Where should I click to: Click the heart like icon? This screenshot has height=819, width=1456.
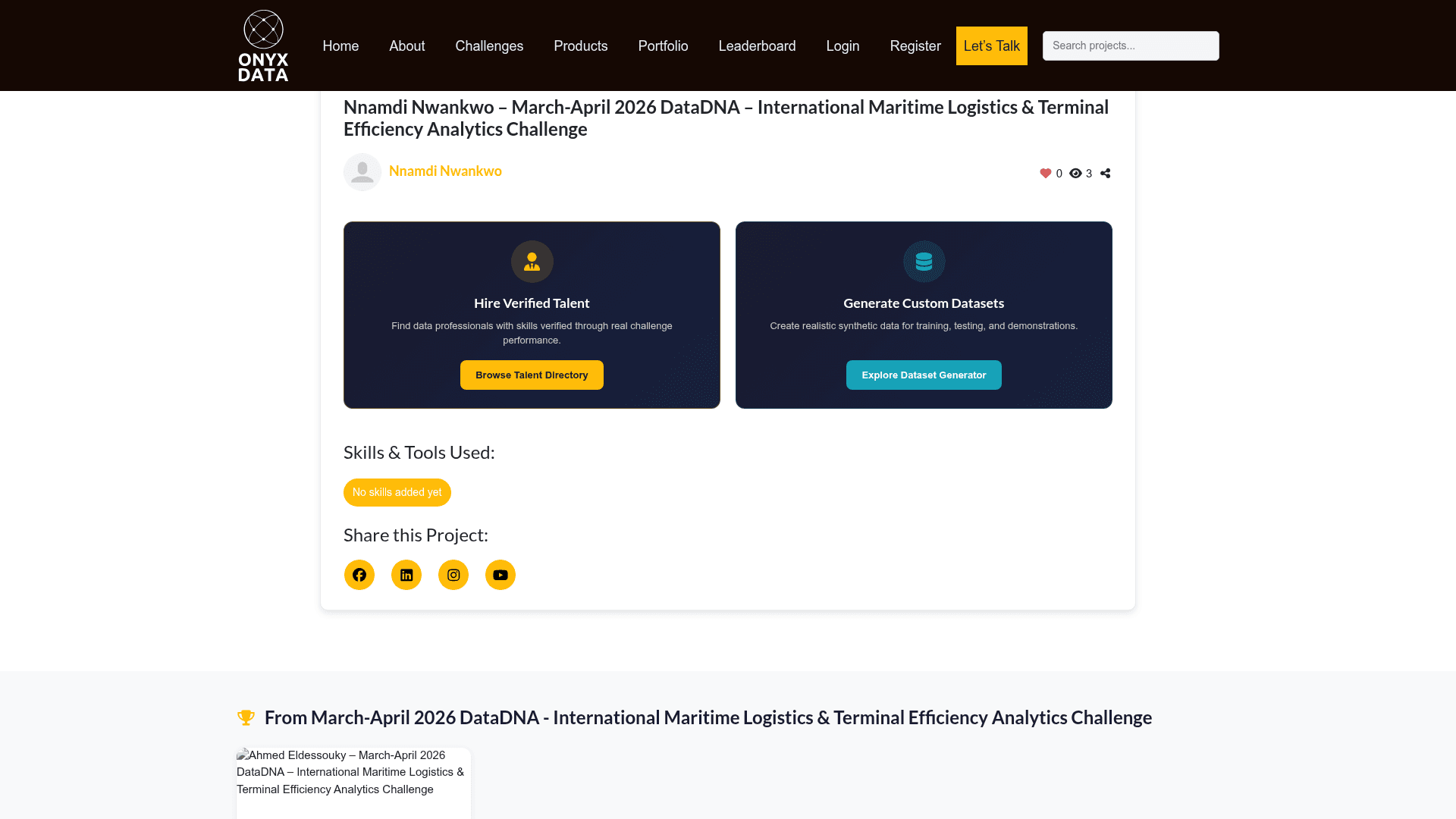(x=1046, y=174)
